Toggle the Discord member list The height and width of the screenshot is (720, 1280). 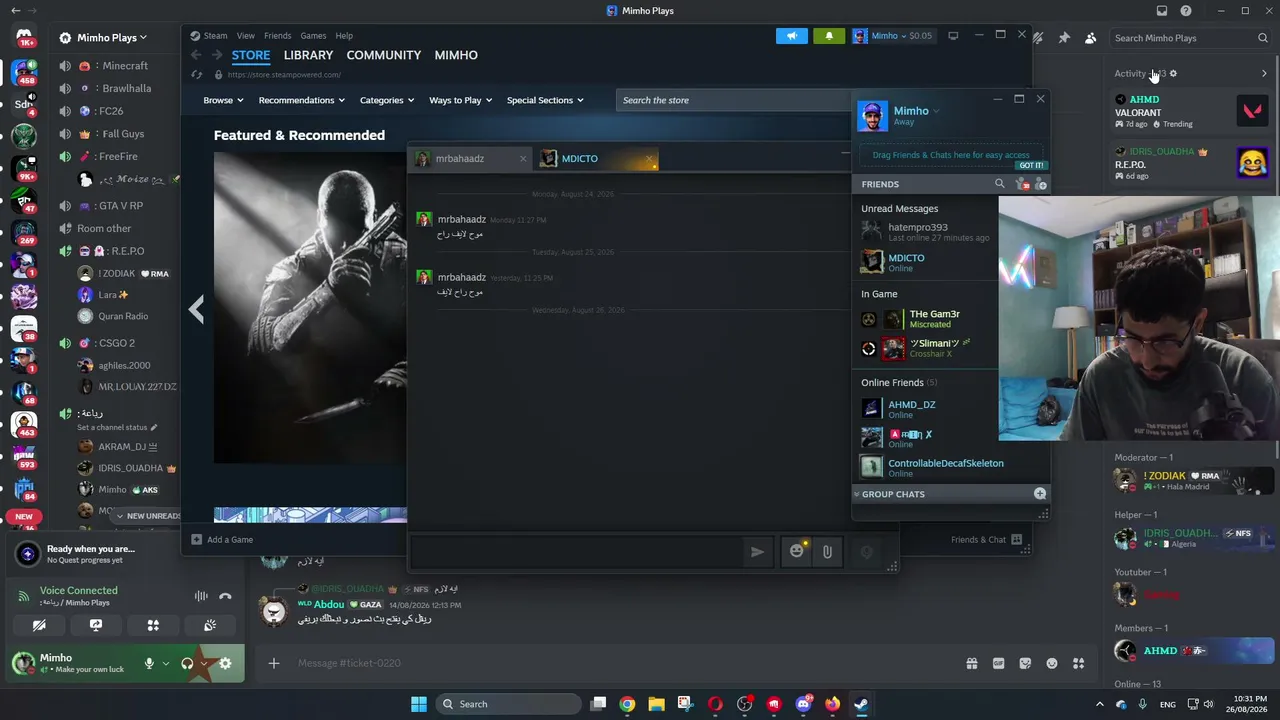click(1090, 38)
